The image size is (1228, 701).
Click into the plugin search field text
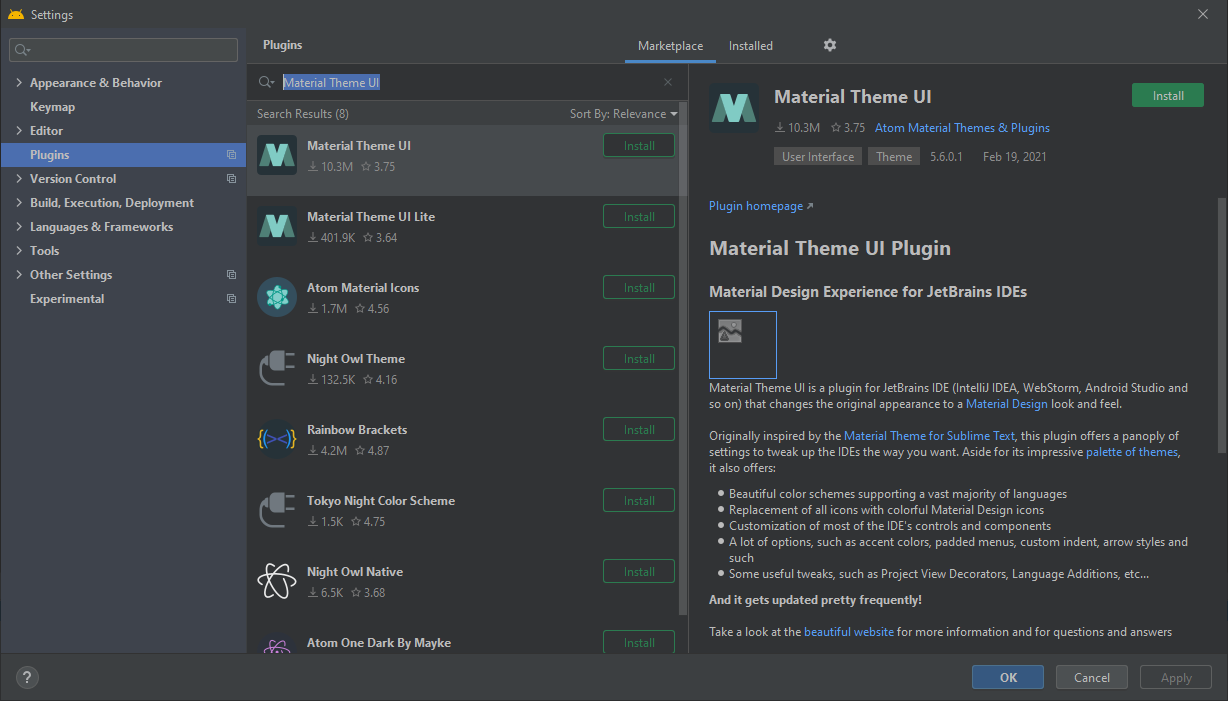(x=331, y=82)
